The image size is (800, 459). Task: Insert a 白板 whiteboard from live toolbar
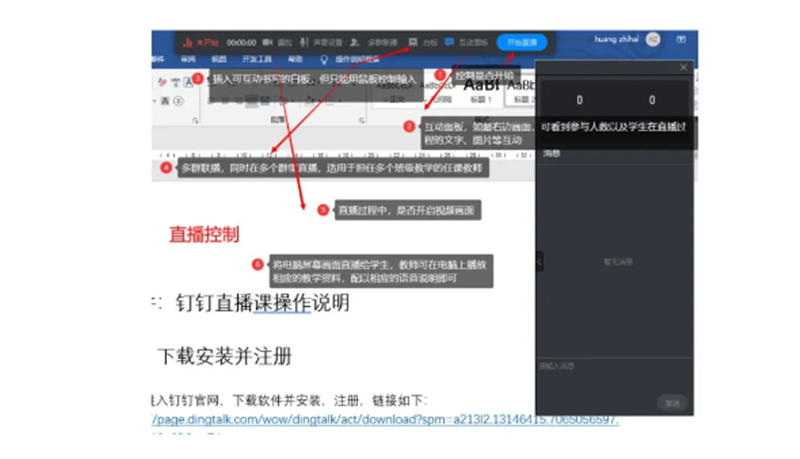coord(423,42)
